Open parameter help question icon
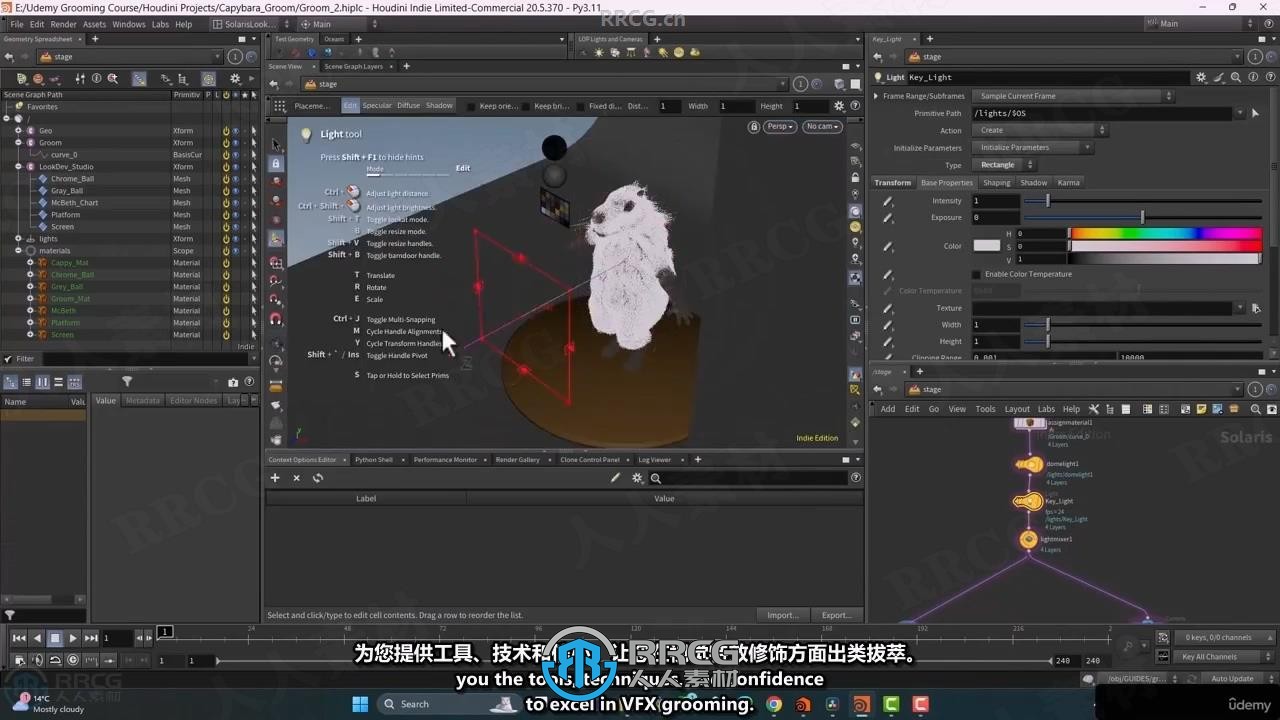The width and height of the screenshot is (1280, 720). click(1270, 77)
